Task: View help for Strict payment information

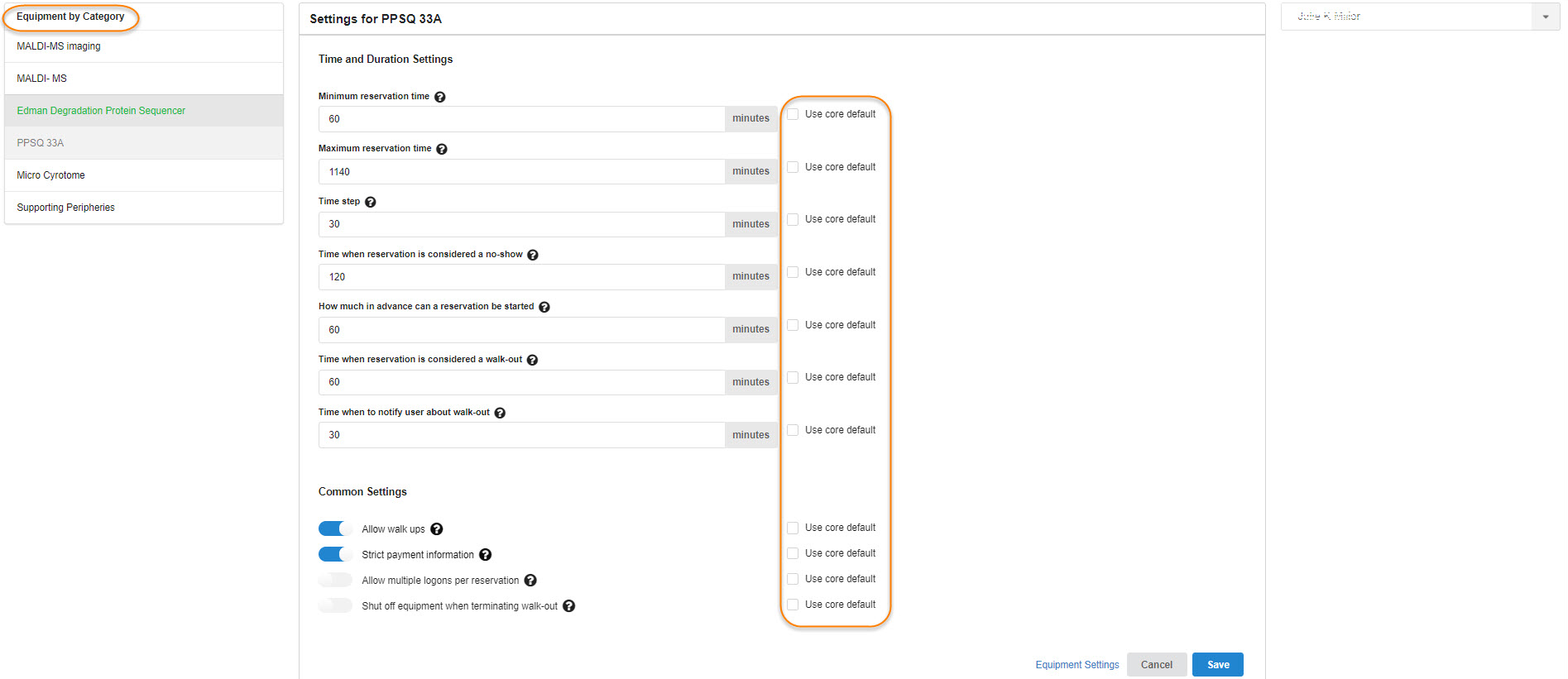Action: [x=486, y=555]
